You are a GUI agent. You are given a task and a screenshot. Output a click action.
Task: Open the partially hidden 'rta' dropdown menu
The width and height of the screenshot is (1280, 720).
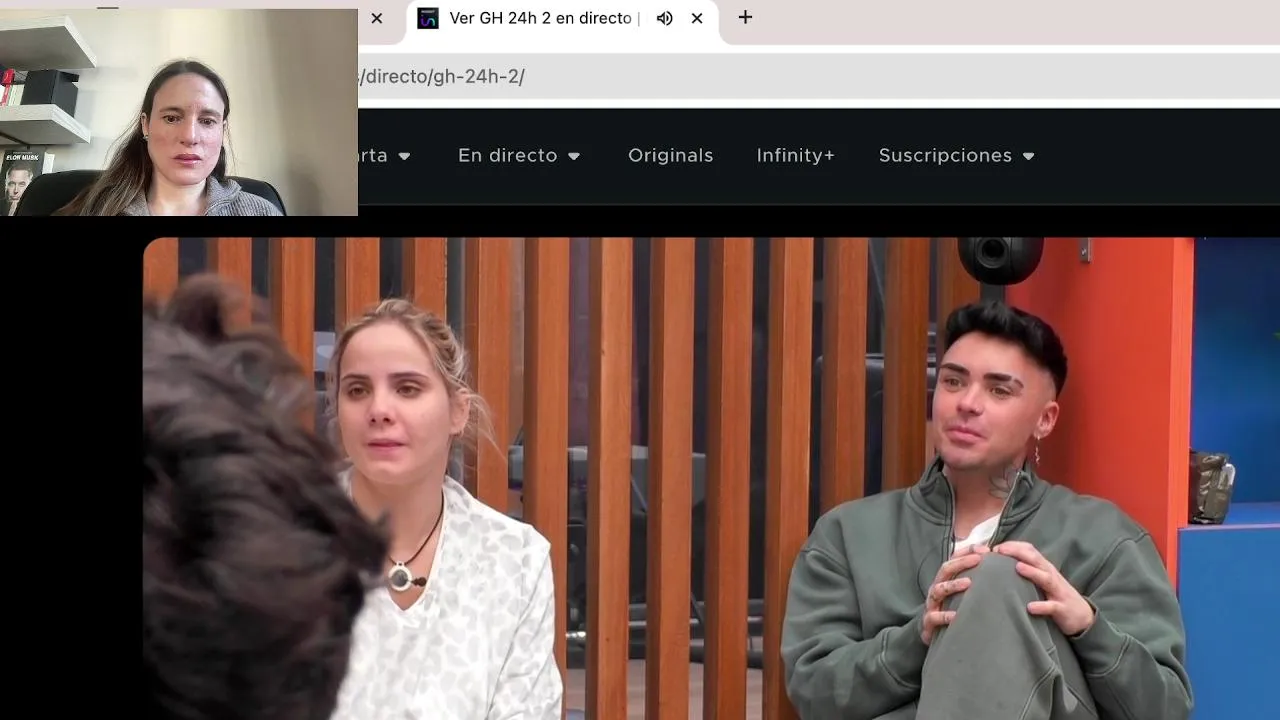[385, 155]
